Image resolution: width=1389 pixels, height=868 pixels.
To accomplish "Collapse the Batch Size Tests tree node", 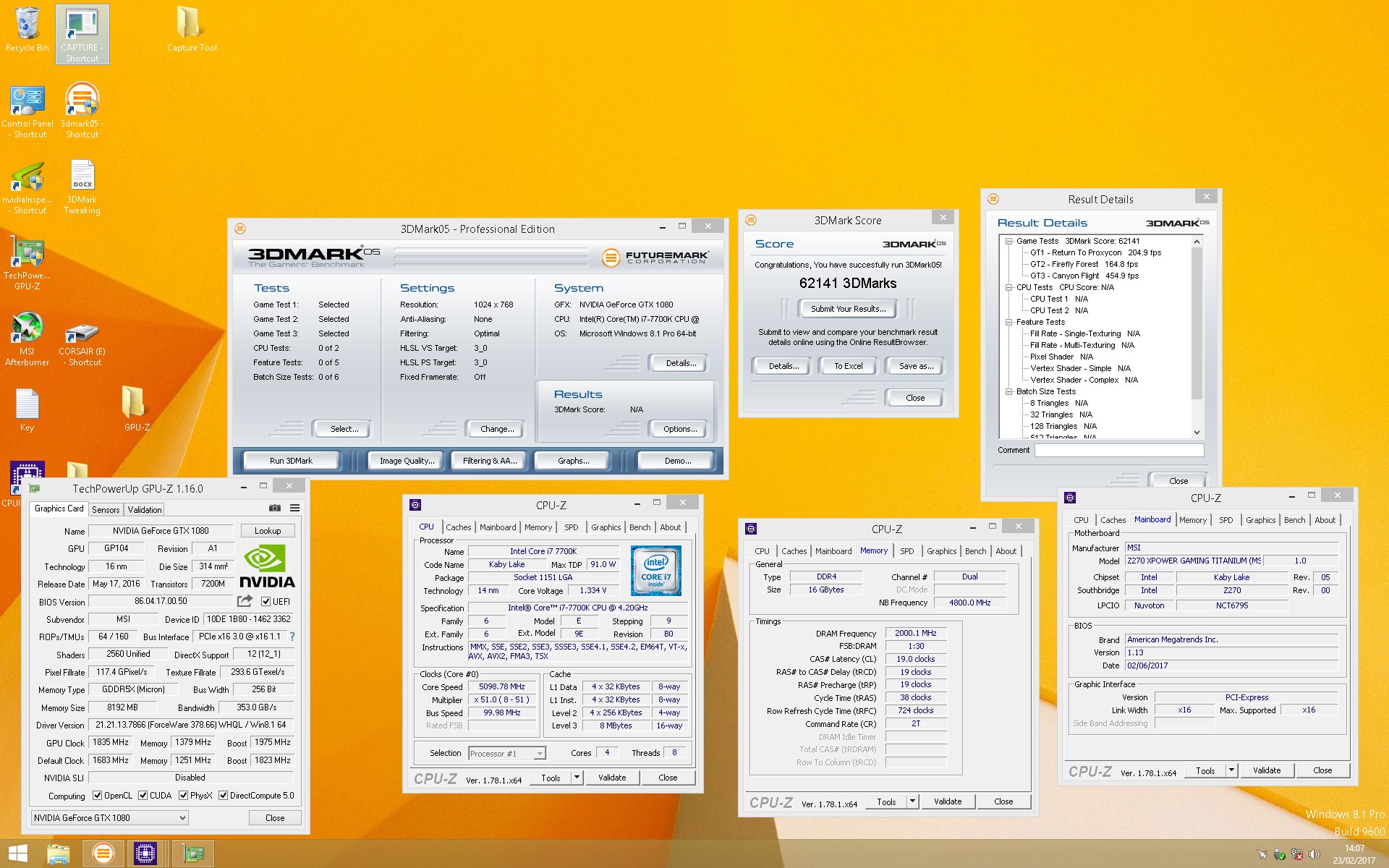I will [1008, 391].
